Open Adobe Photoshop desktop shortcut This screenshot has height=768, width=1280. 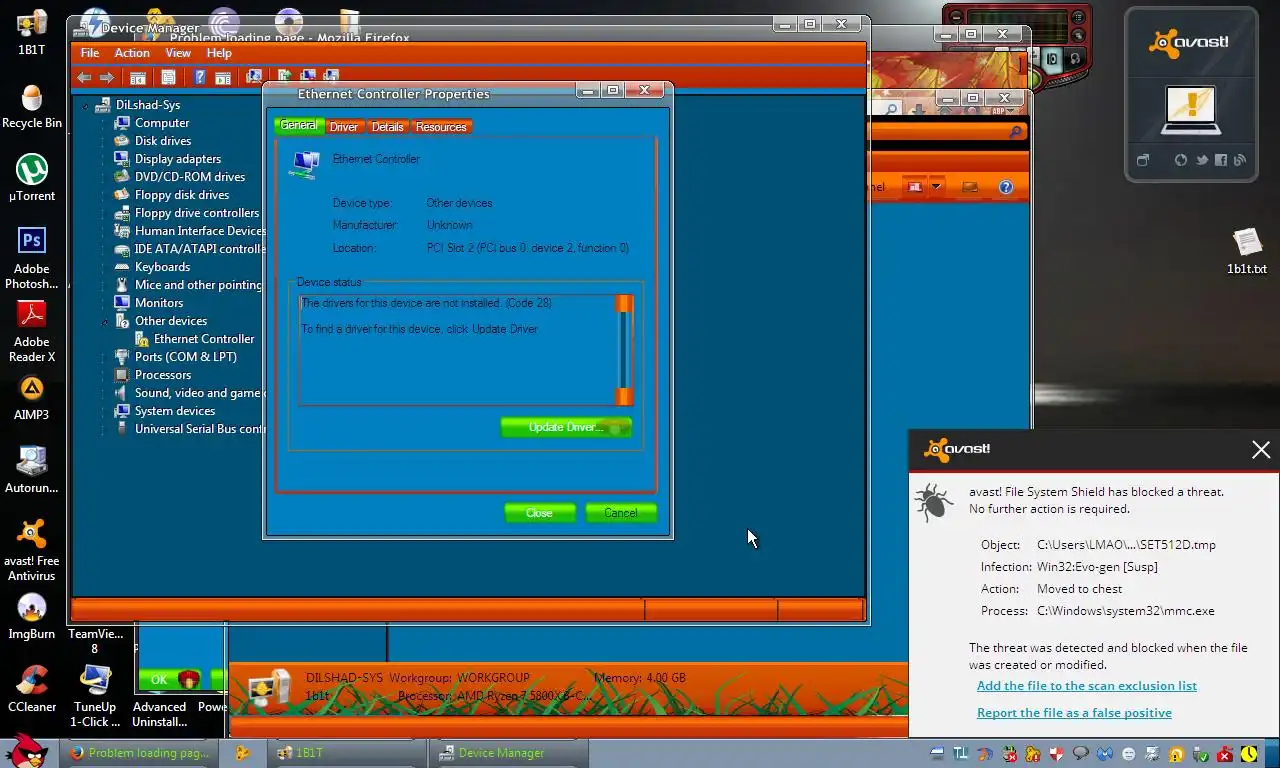tap(32, 258)
